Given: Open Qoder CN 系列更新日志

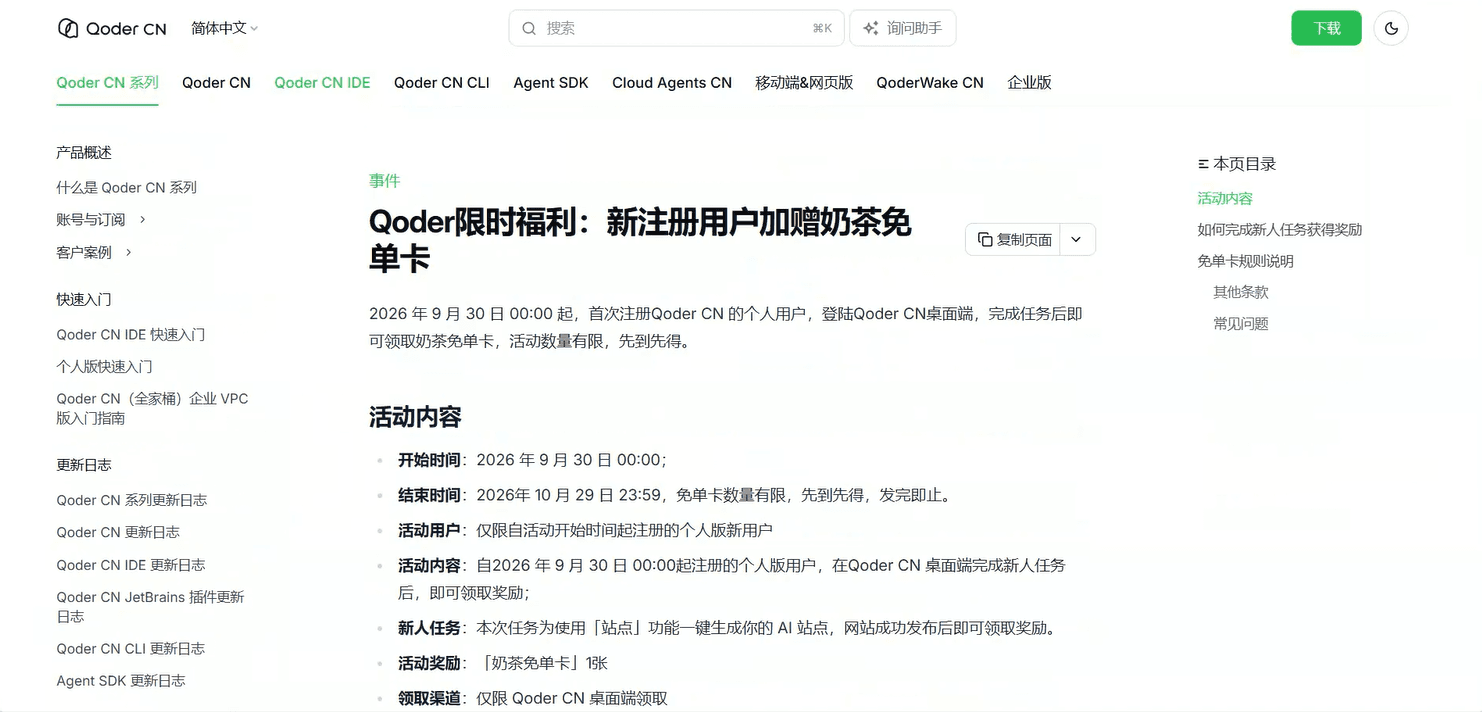Looking at the screenshot, I should 131,500.
